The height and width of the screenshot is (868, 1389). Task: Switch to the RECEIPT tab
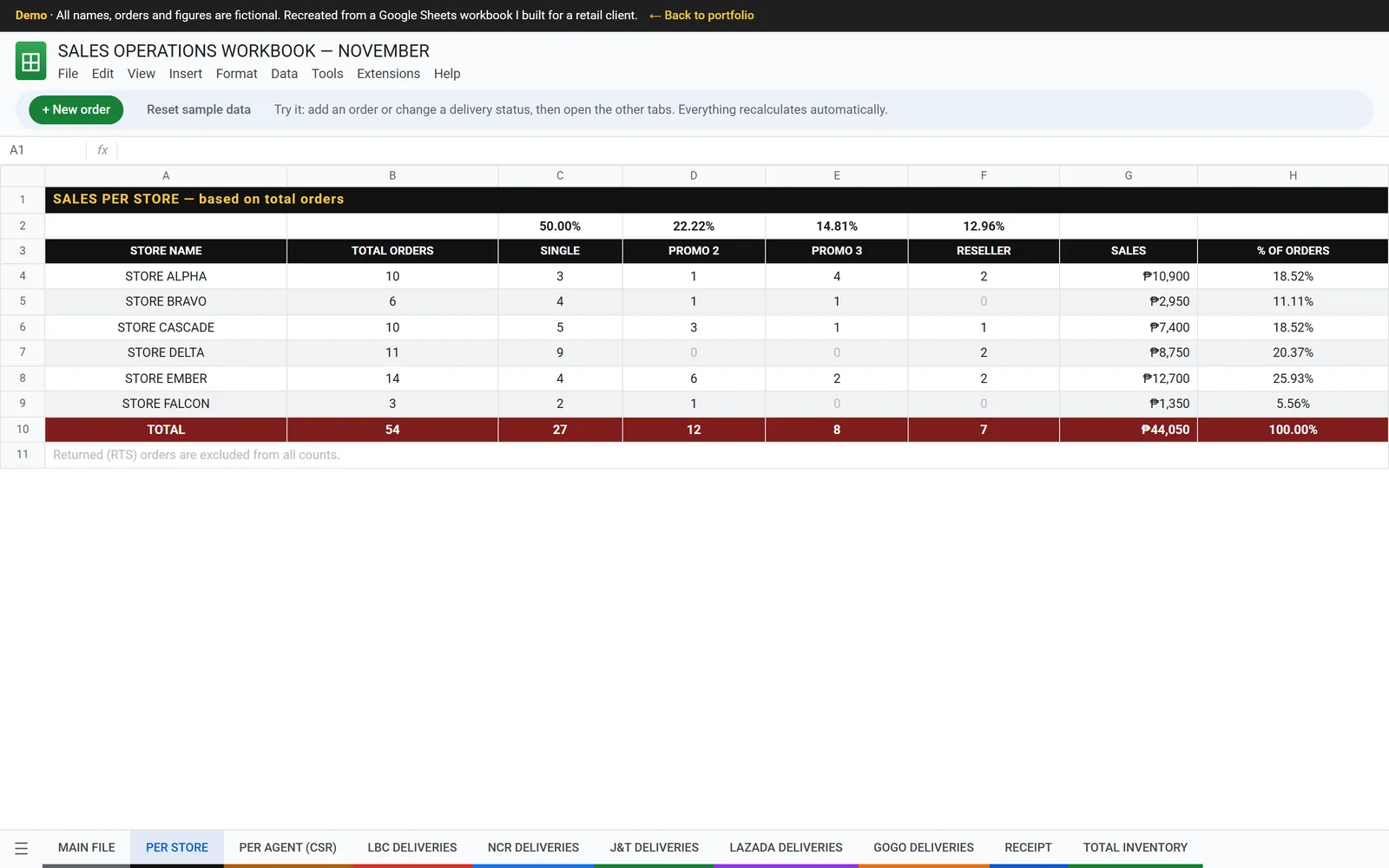click(1028, 848)
